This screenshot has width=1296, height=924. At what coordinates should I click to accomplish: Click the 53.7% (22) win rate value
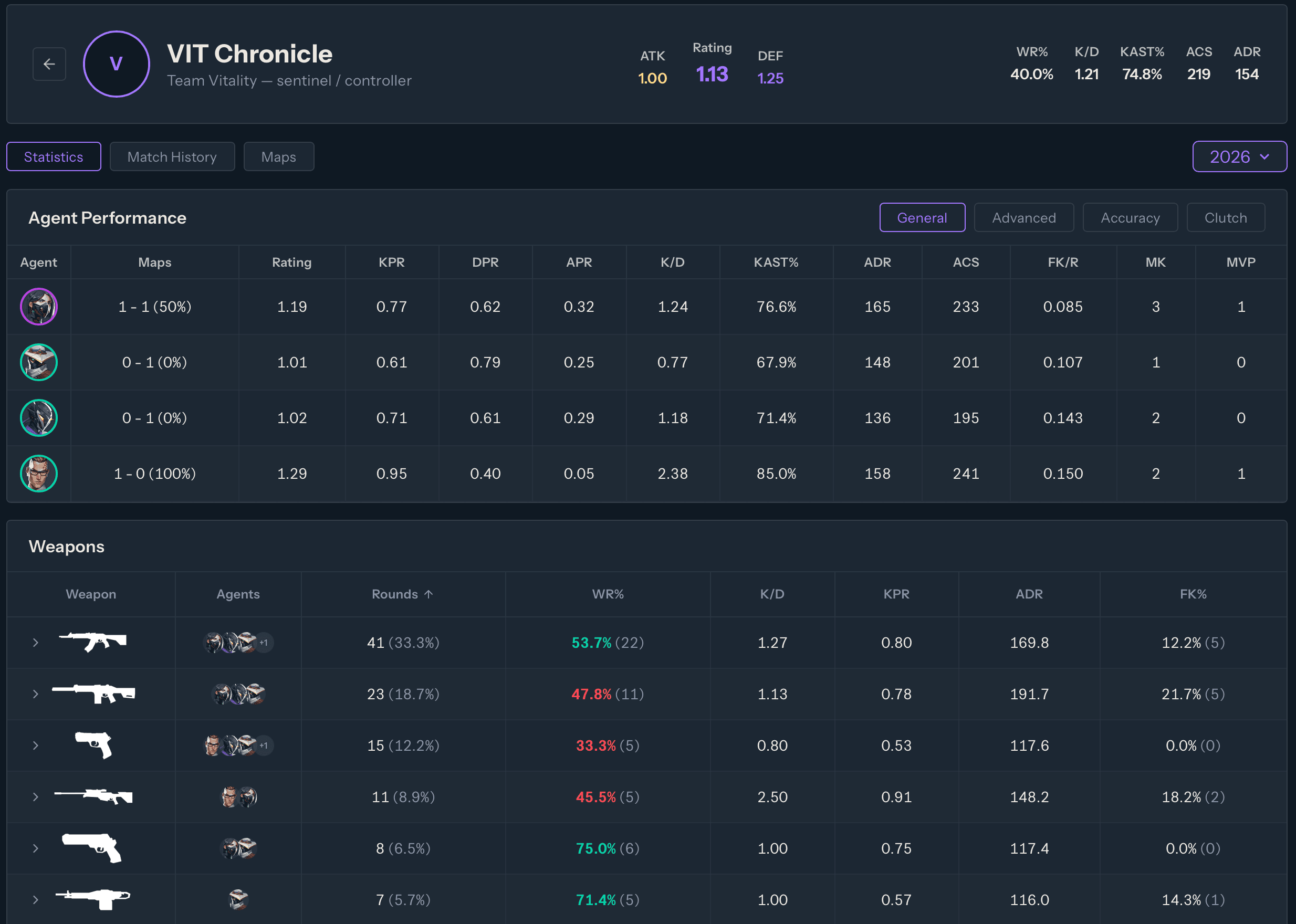click(608, 643)
